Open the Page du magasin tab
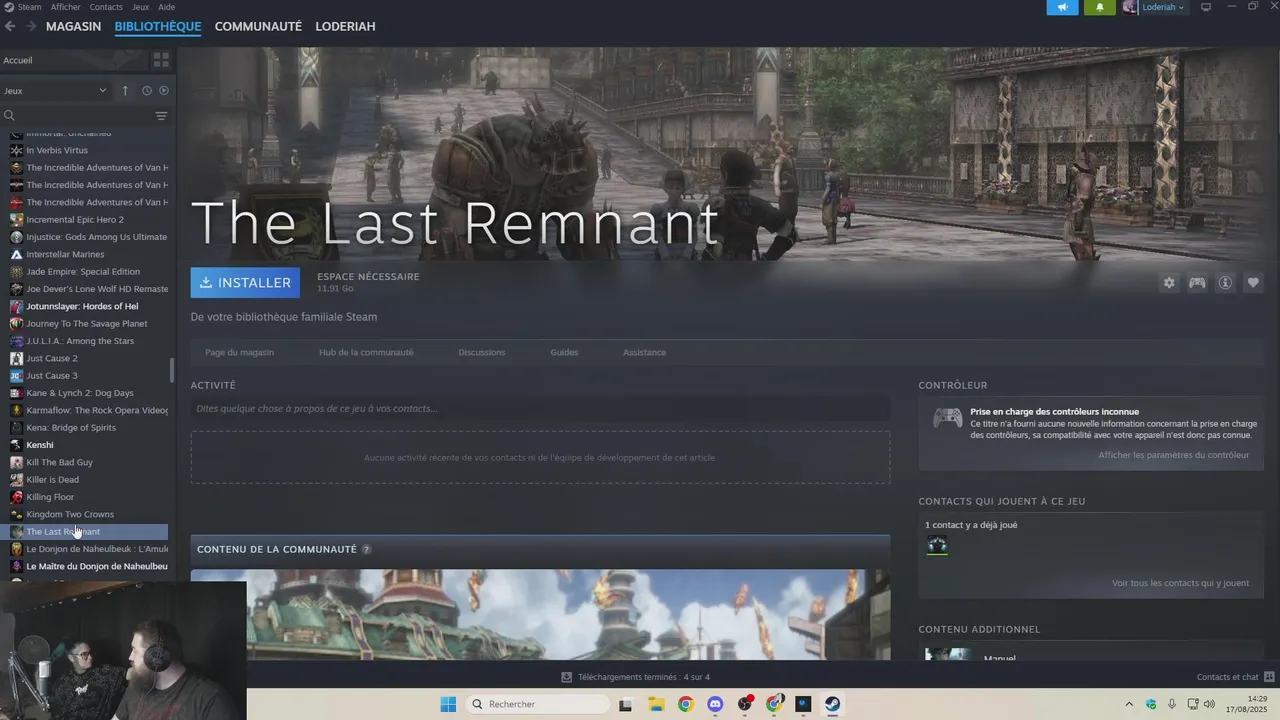 point(239,352)
